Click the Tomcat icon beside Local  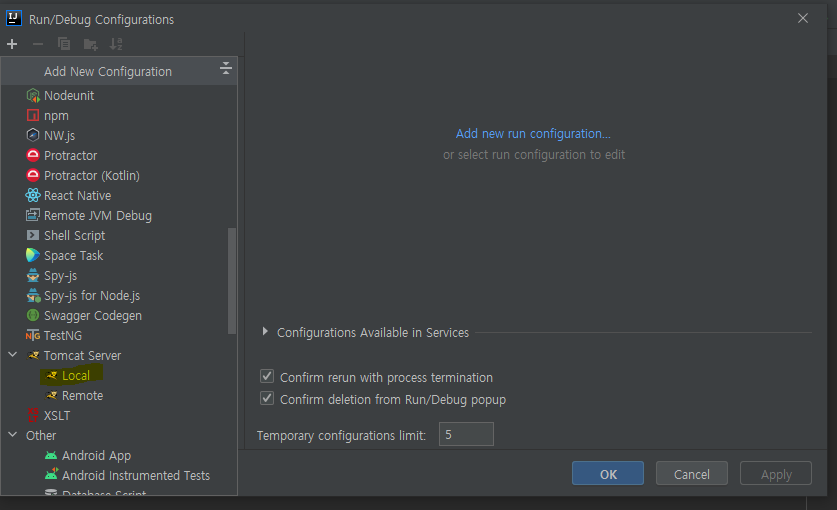(x=51, y=375)
